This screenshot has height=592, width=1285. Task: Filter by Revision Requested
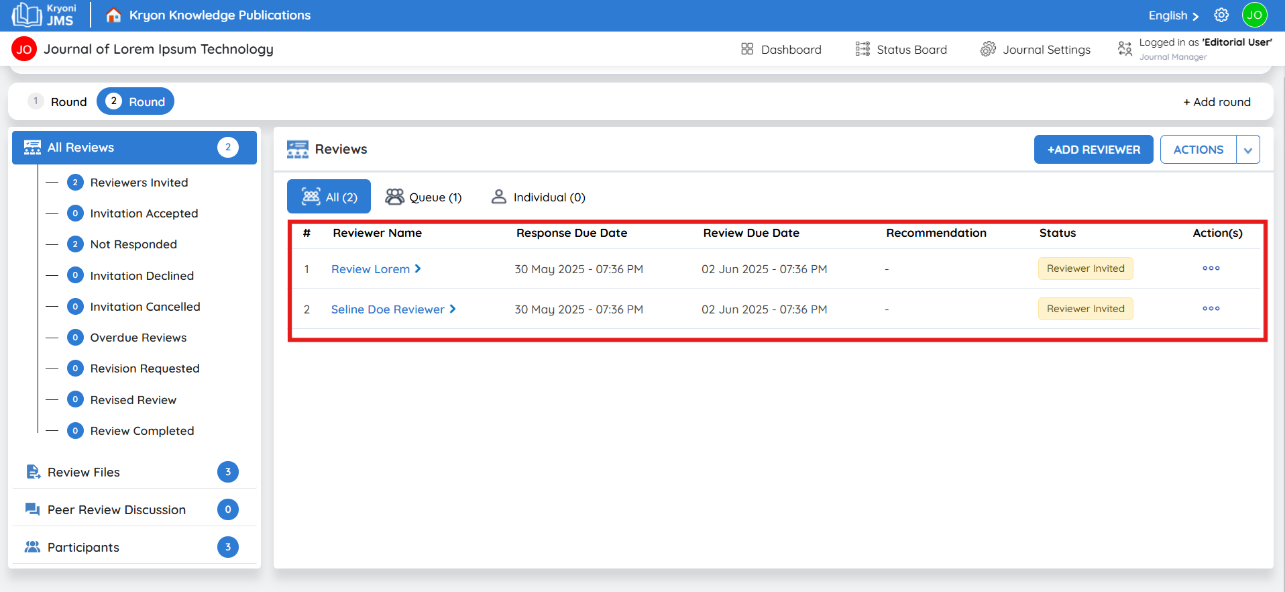tap(145, 368)
